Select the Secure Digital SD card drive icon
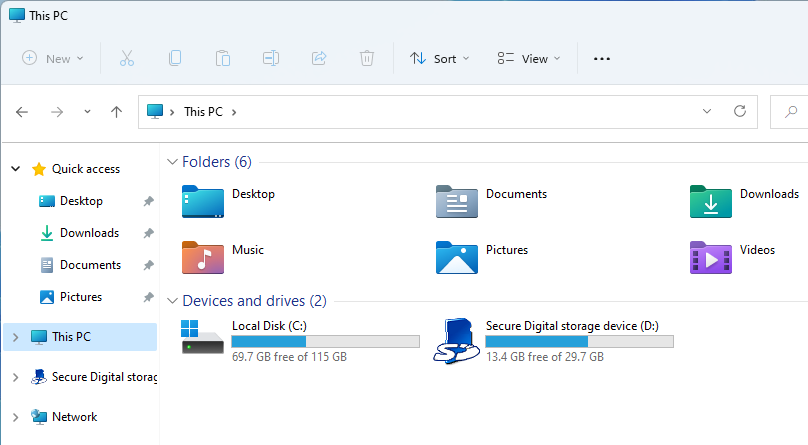 tap(457, 340)
